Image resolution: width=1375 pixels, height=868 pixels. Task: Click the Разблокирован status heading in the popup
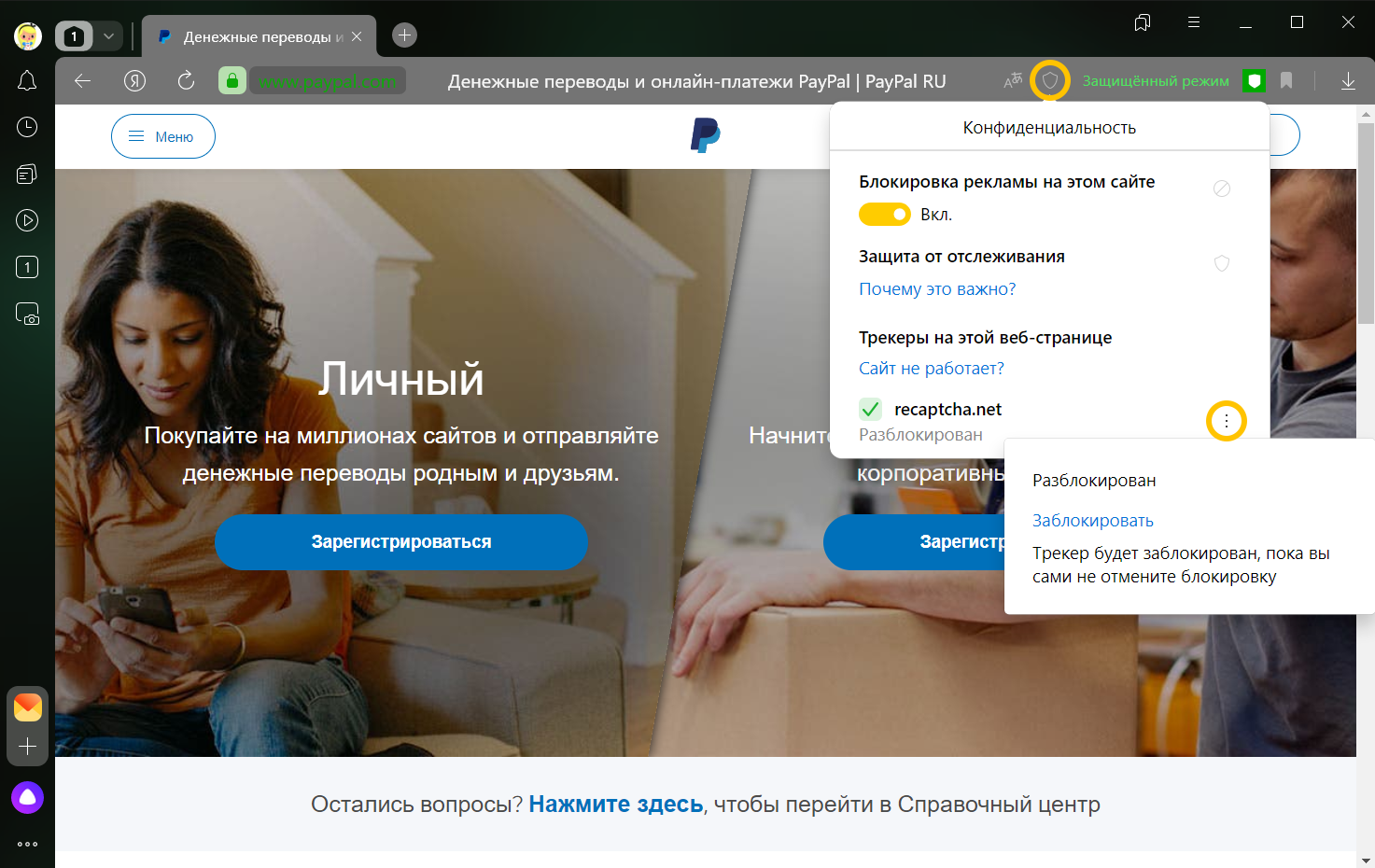(1094, 481)
